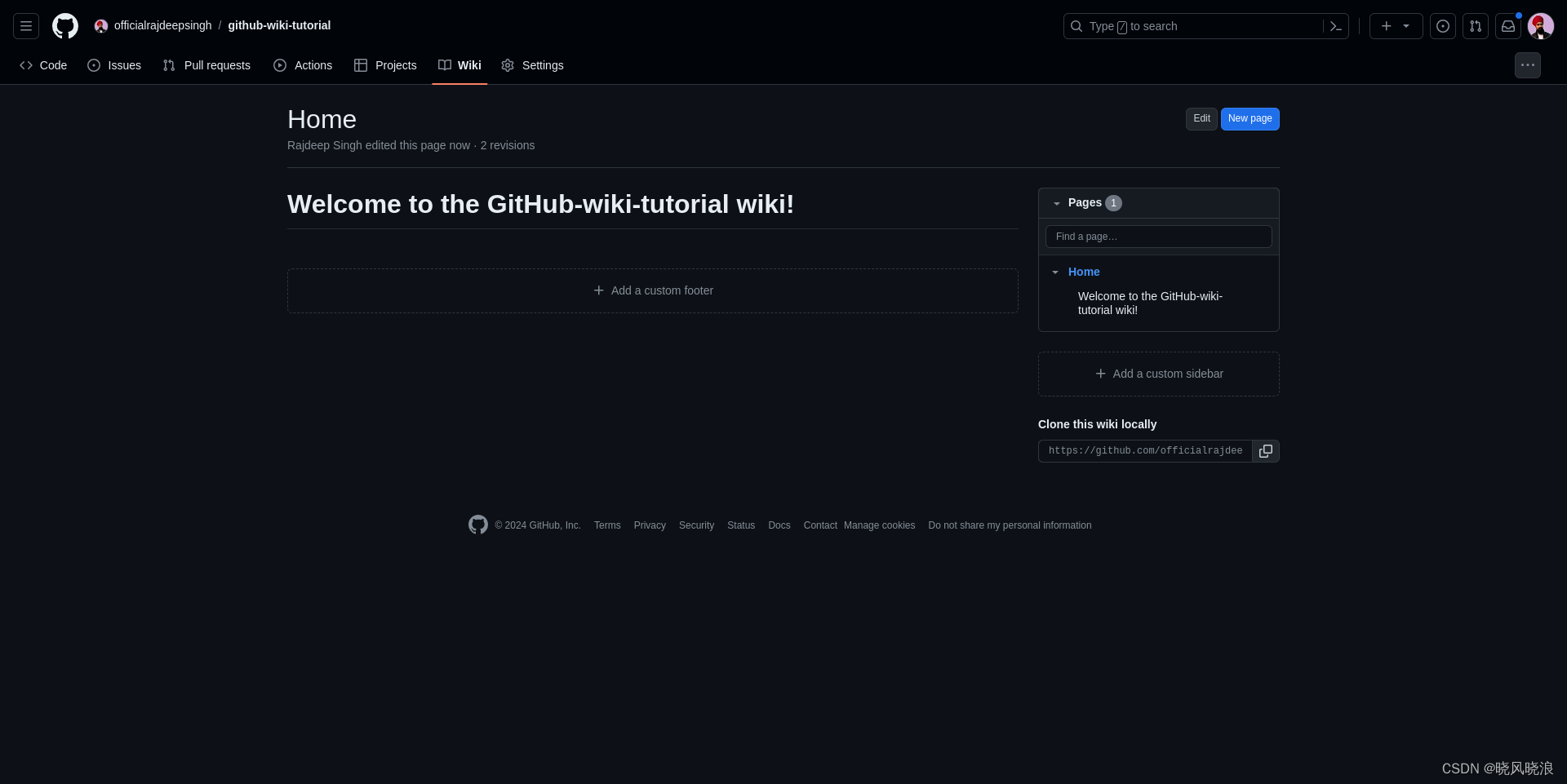The height and width of the screenshot is (784, 1567).
Task: Switch to the Code tab
Action: tap(43, 65)
